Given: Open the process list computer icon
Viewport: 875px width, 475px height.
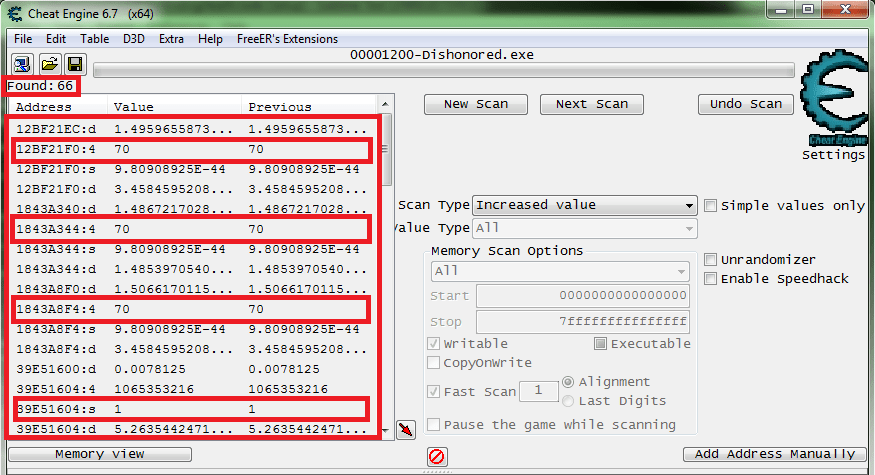Looking at the screenshot, I should (22, 64).
